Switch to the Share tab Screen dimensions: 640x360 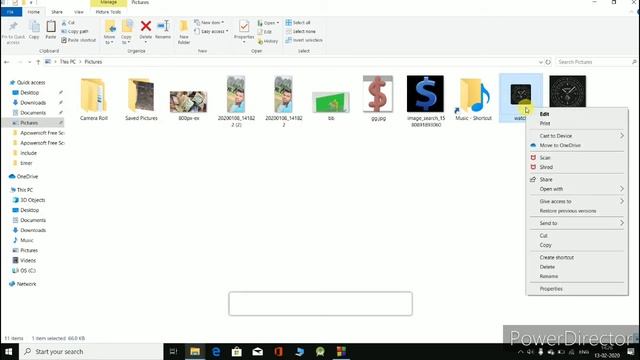(57, 12)
